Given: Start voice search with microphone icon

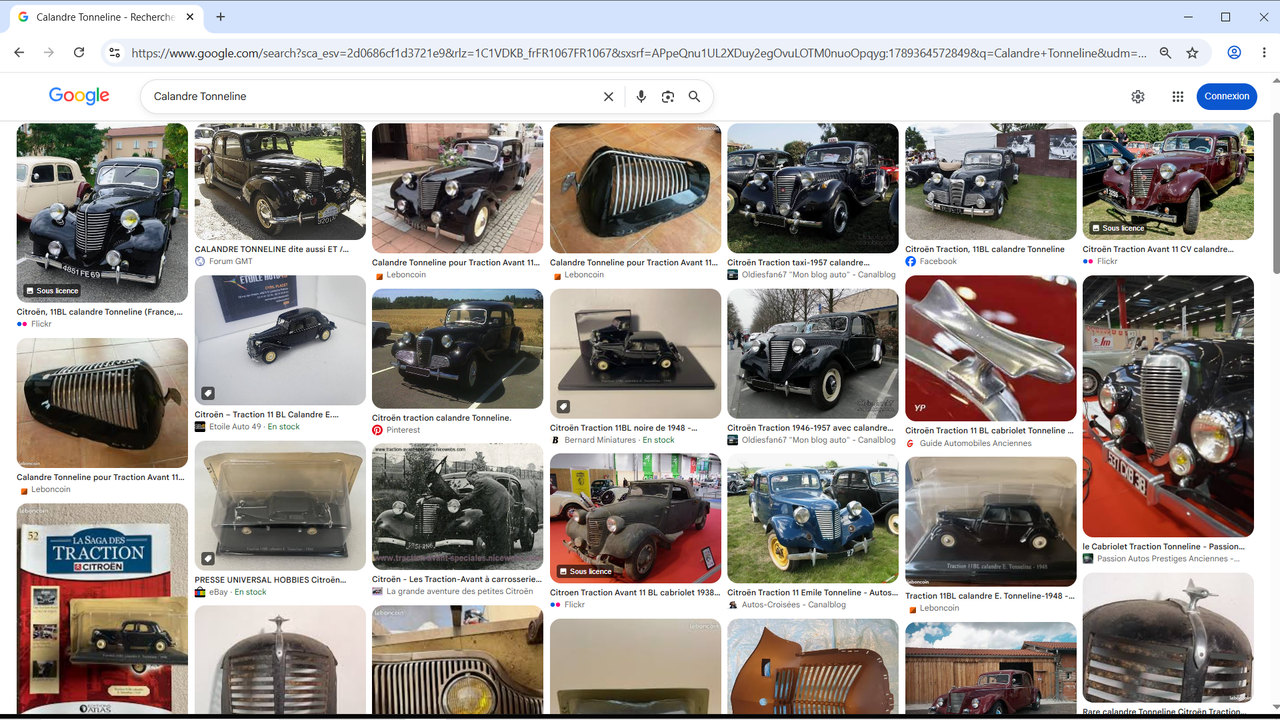Looking at the screenshot, I should [x=641, y=97].
